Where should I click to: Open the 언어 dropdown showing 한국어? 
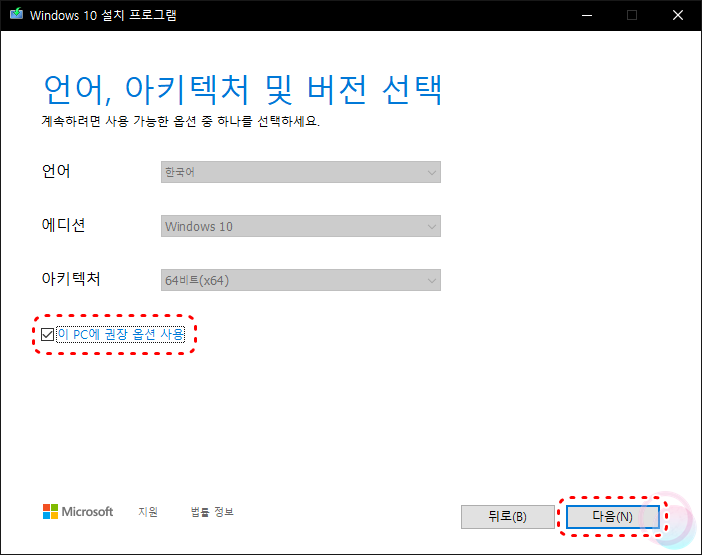tap(300, 172)
